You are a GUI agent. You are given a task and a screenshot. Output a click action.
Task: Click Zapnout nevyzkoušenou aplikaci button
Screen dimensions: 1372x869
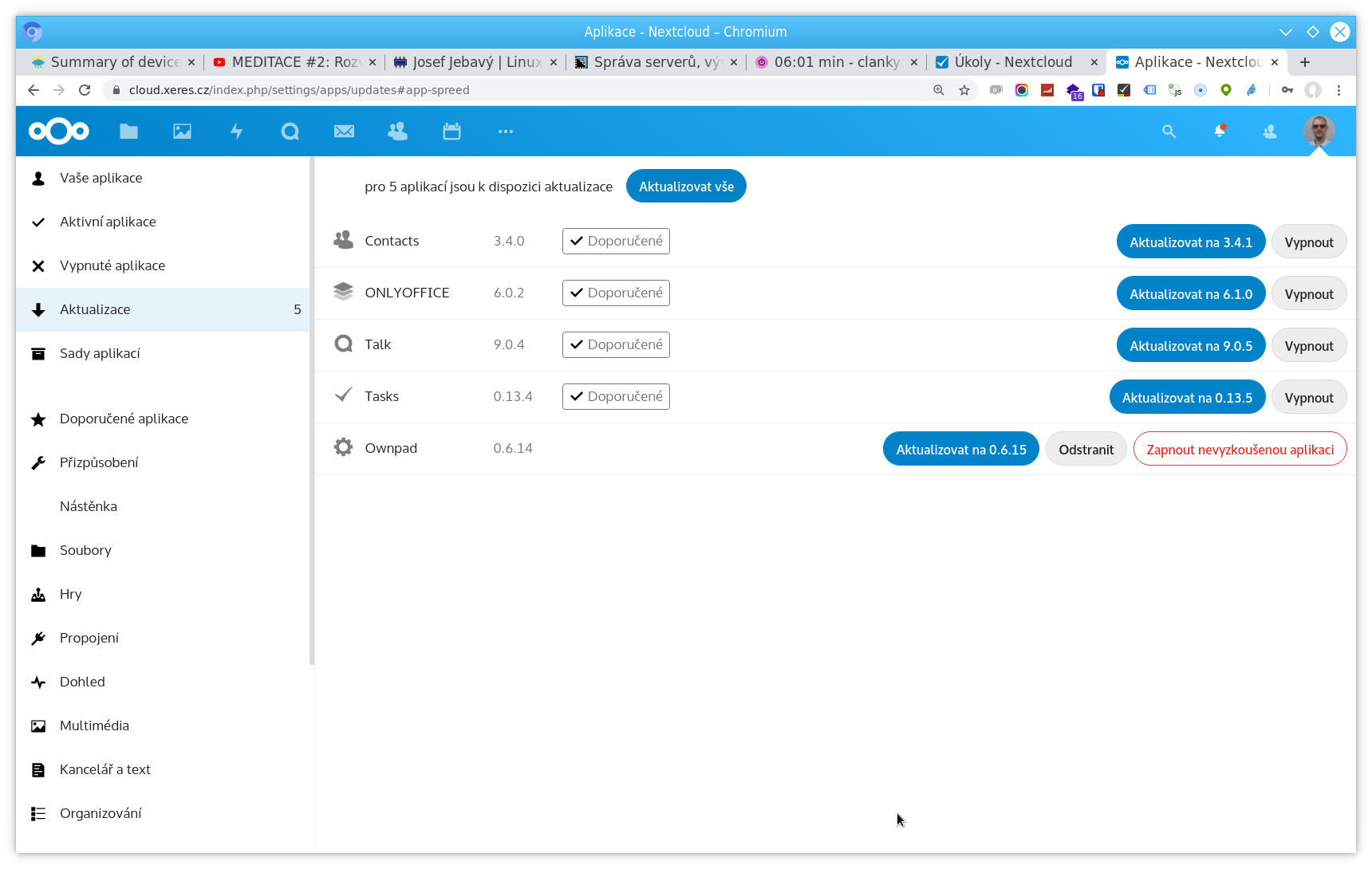(1240, 450)
